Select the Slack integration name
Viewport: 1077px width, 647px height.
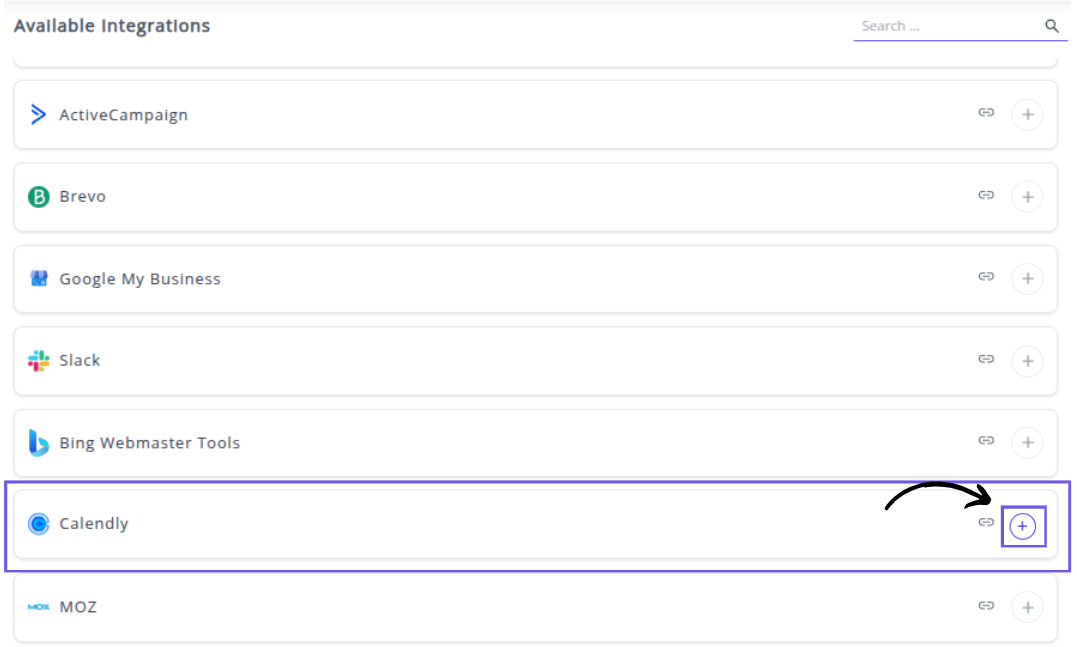click(80, 361)
